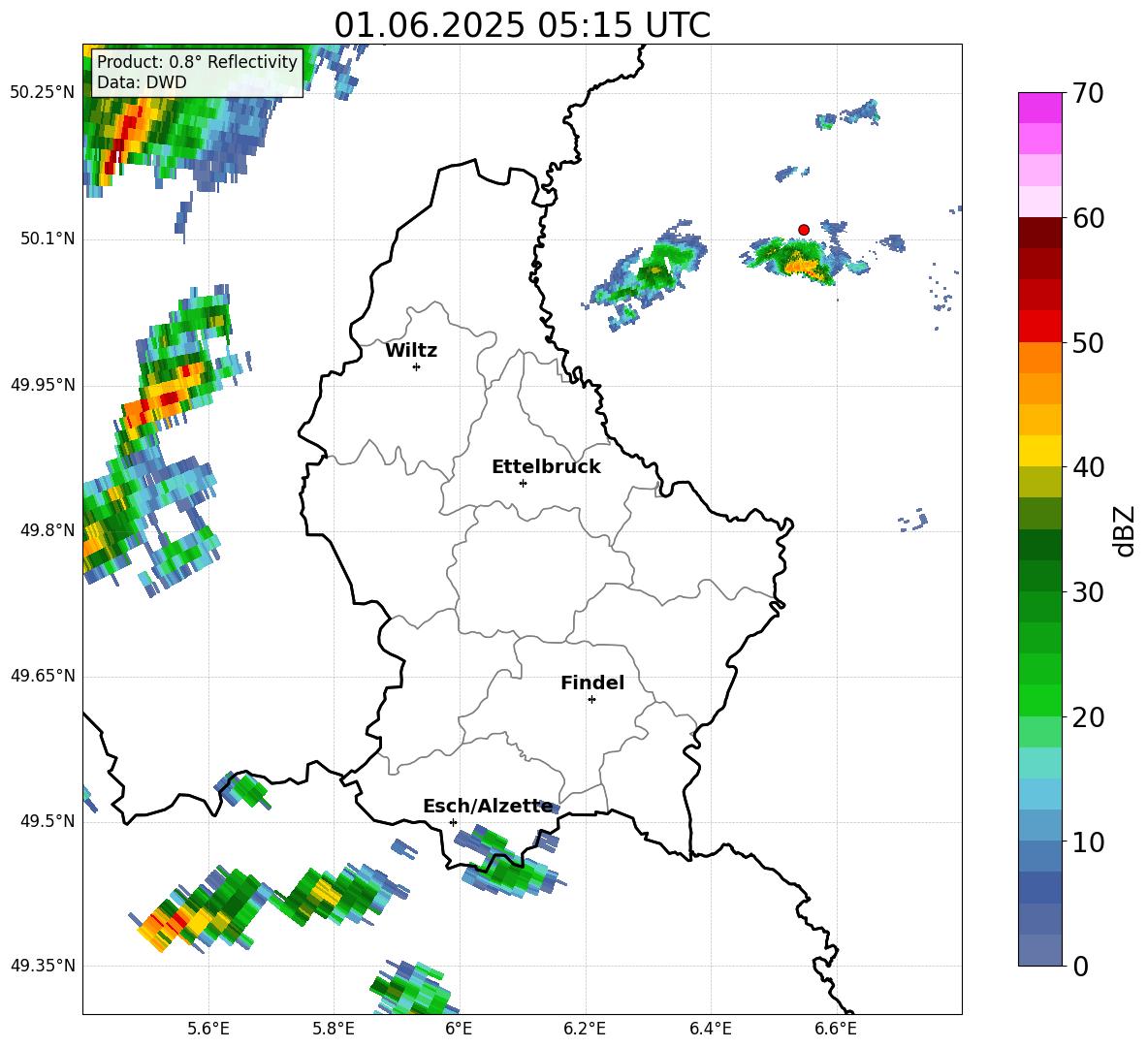Click the Wiltz city label
This screenshot has width=1148, height=1048.
(x=411, y=351)
